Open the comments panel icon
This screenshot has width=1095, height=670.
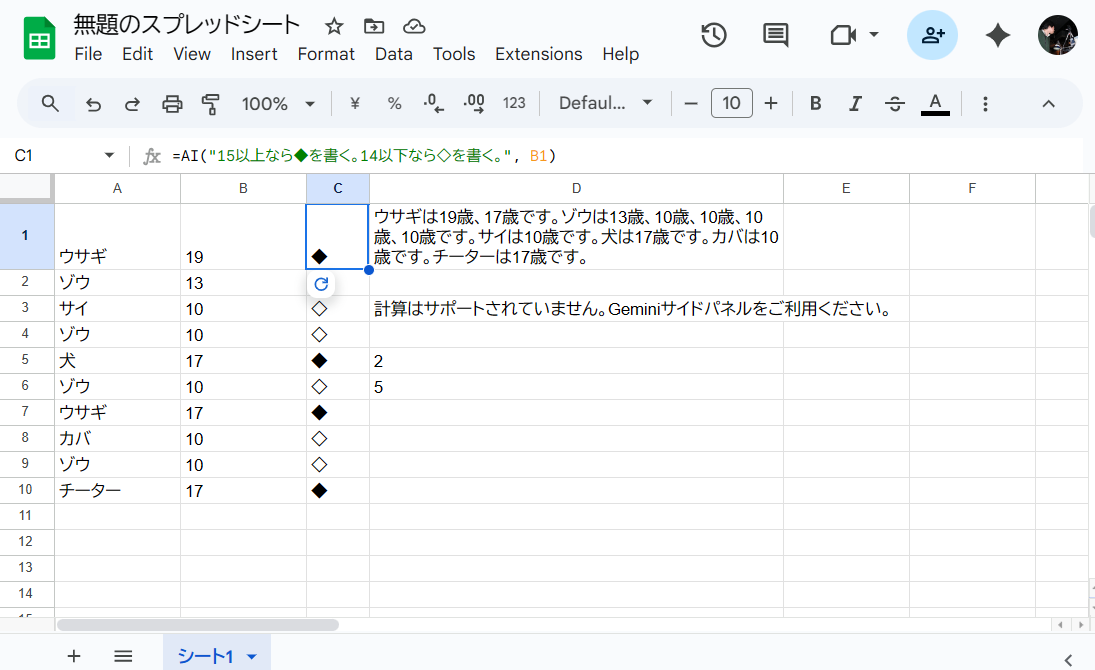775,35
